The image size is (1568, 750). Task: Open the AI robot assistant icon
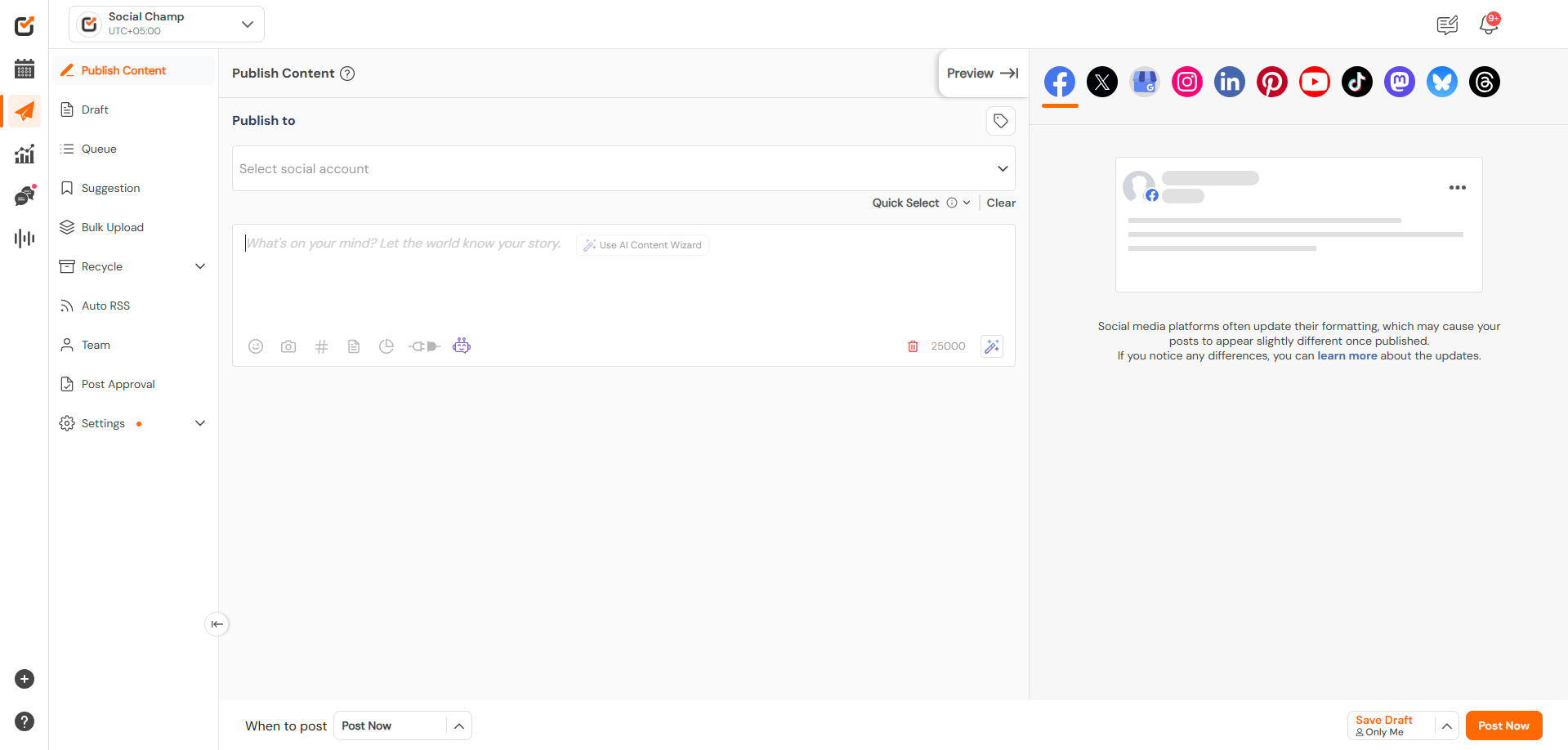click(x=462, y=346)
